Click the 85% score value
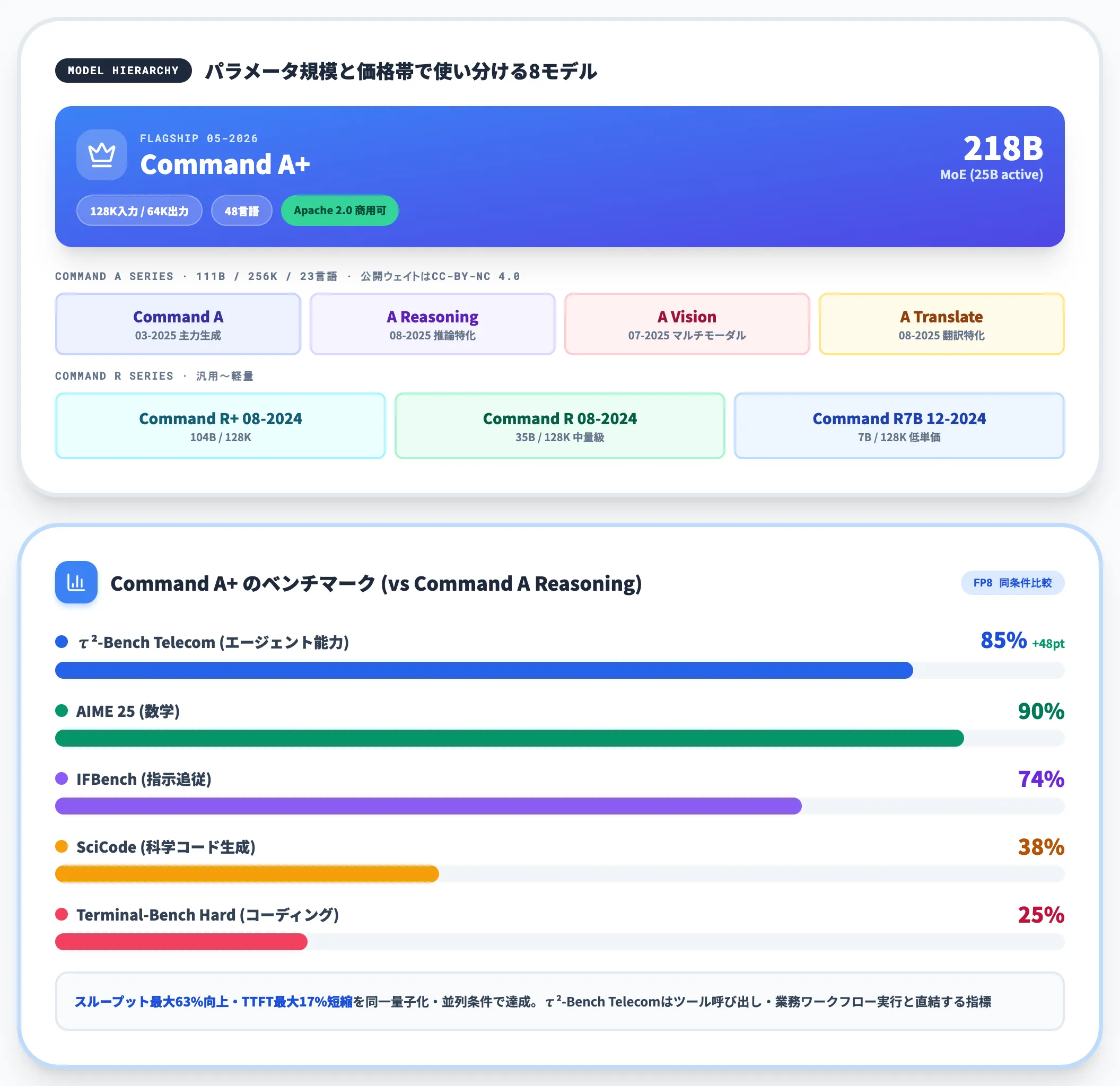Screen dimensions: 1120x1086 click(x=1003, y=641)
